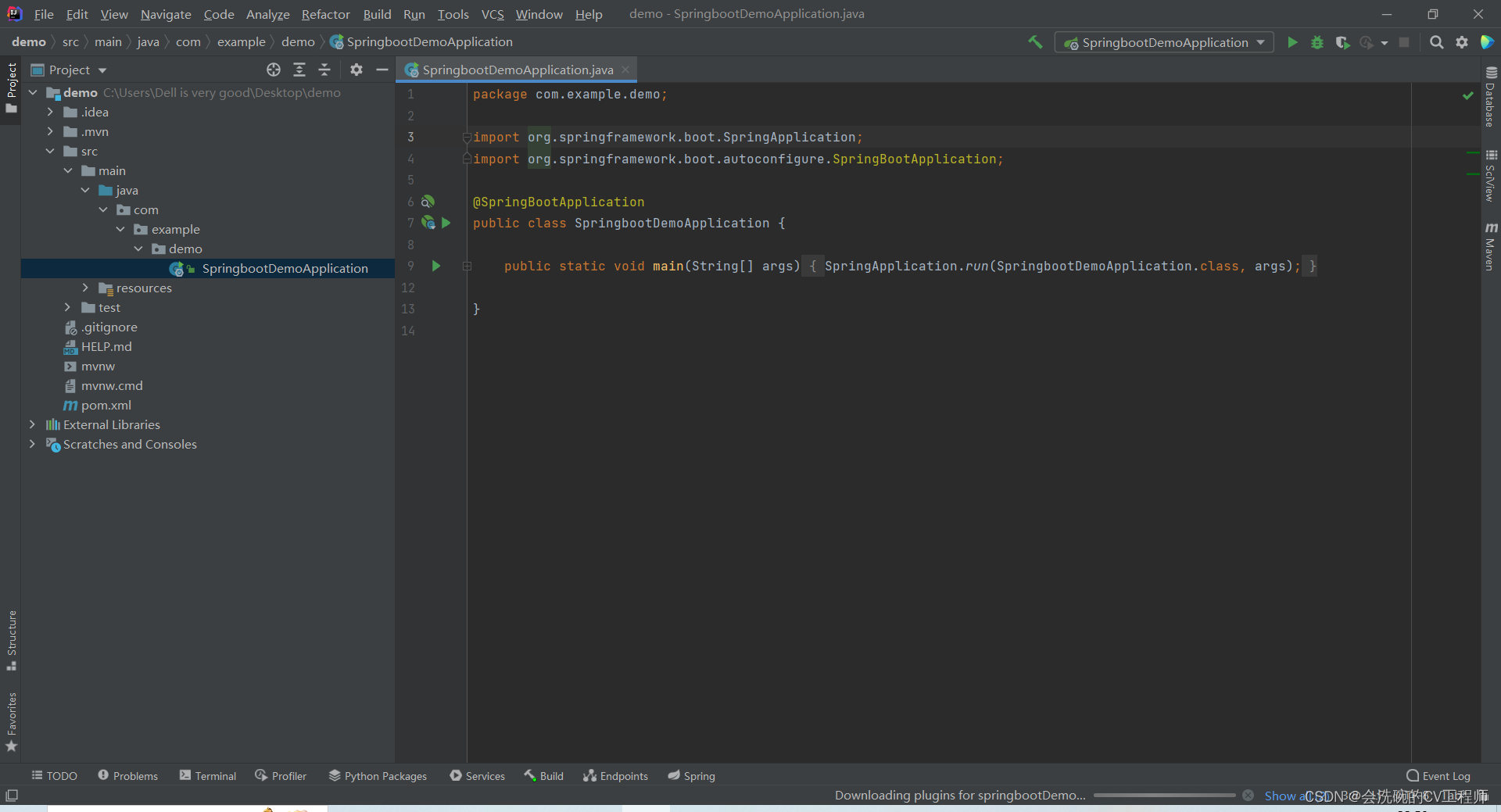Expand Scratches and Consoles node

(32, 444)
